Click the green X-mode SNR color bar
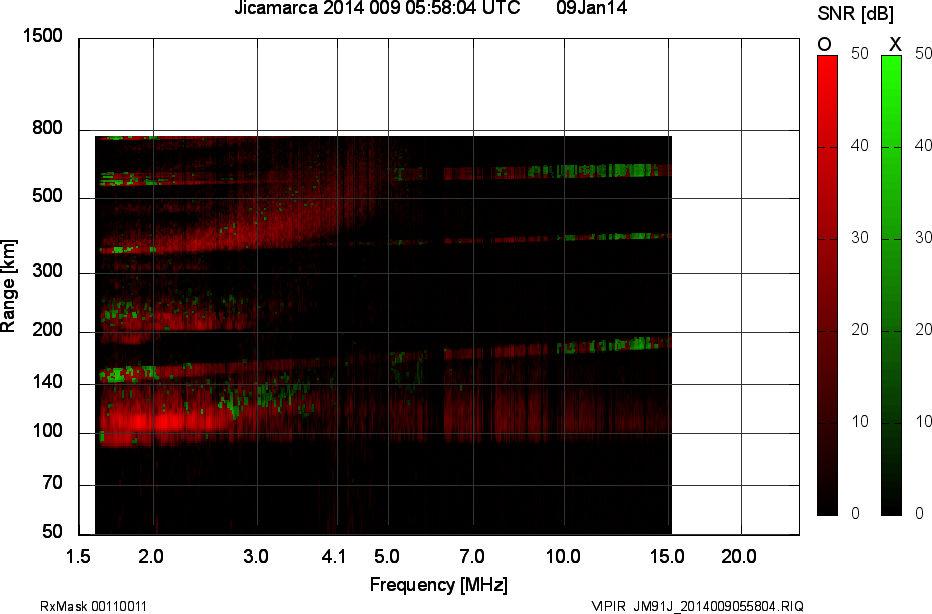 (891, 285)
